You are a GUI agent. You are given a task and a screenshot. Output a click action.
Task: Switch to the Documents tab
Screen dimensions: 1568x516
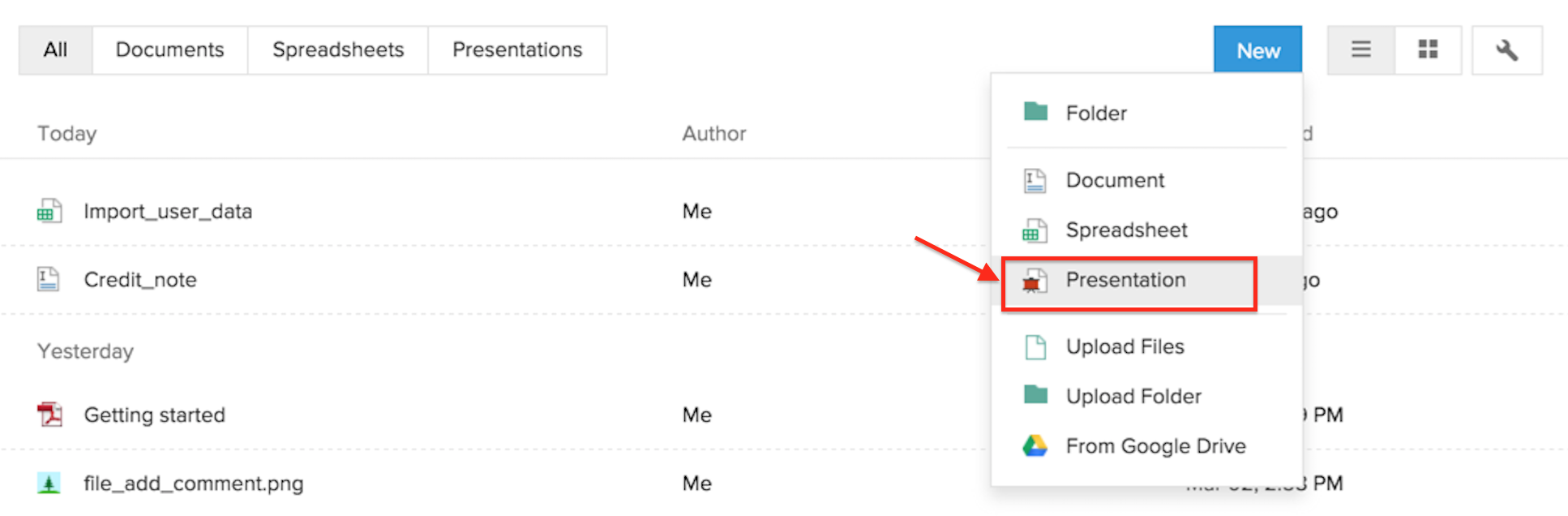point(169,50)
